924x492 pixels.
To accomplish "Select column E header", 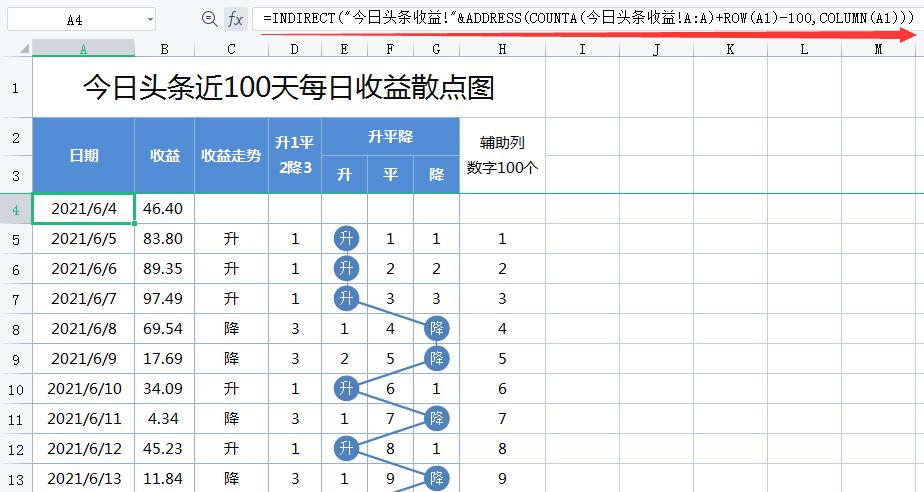I will [344, 49].
